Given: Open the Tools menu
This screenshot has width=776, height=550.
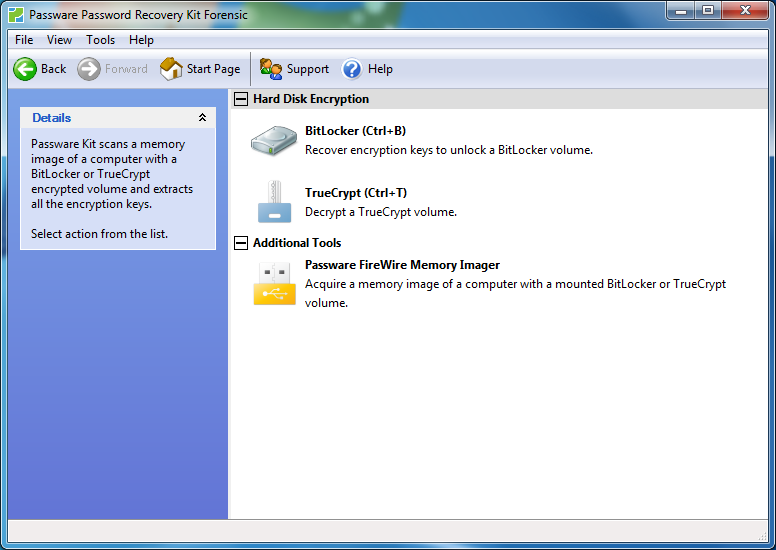Looking at the screenshot, I should 100,40.
